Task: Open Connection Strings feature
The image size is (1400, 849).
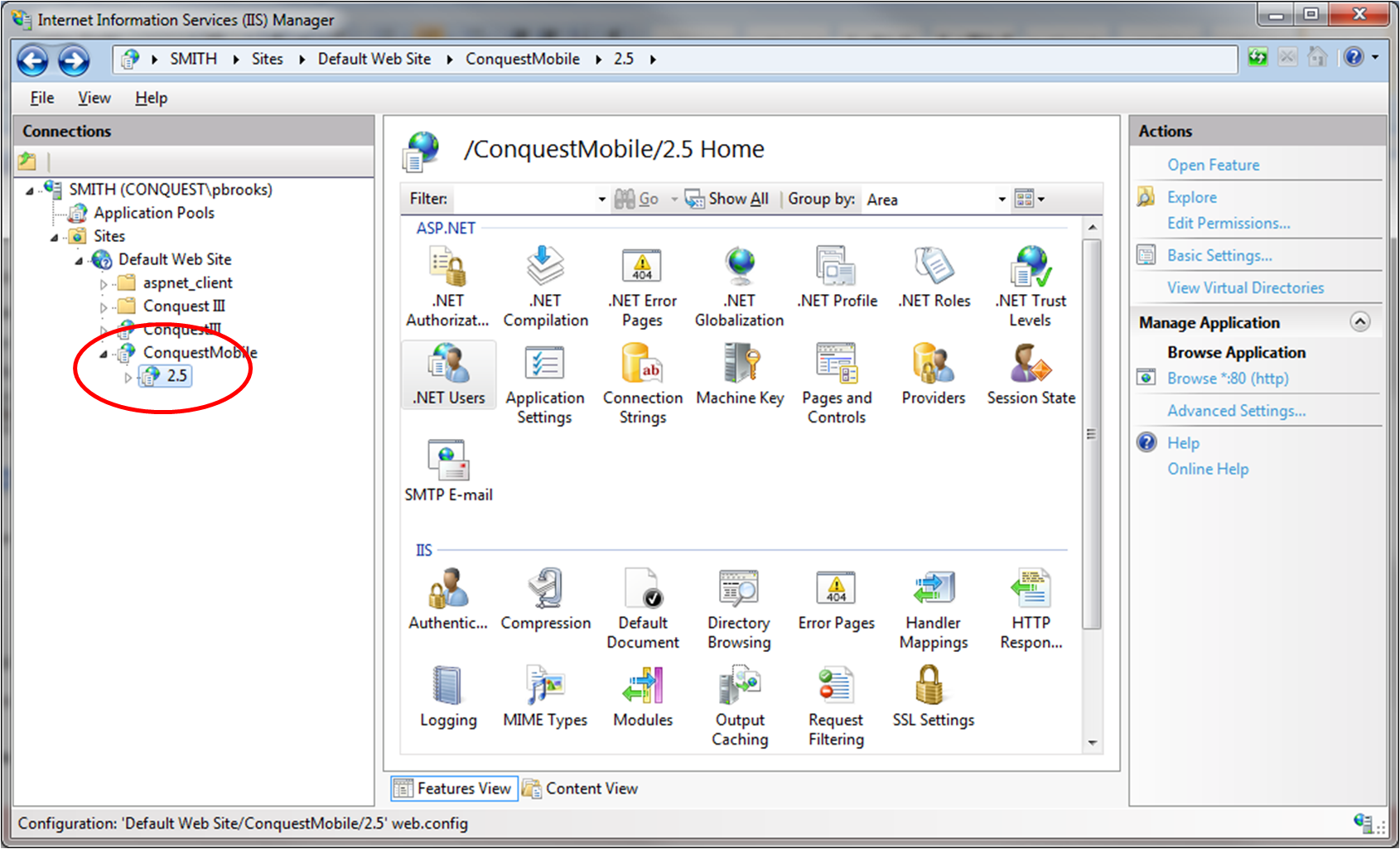Action: (x=643, y=384)
